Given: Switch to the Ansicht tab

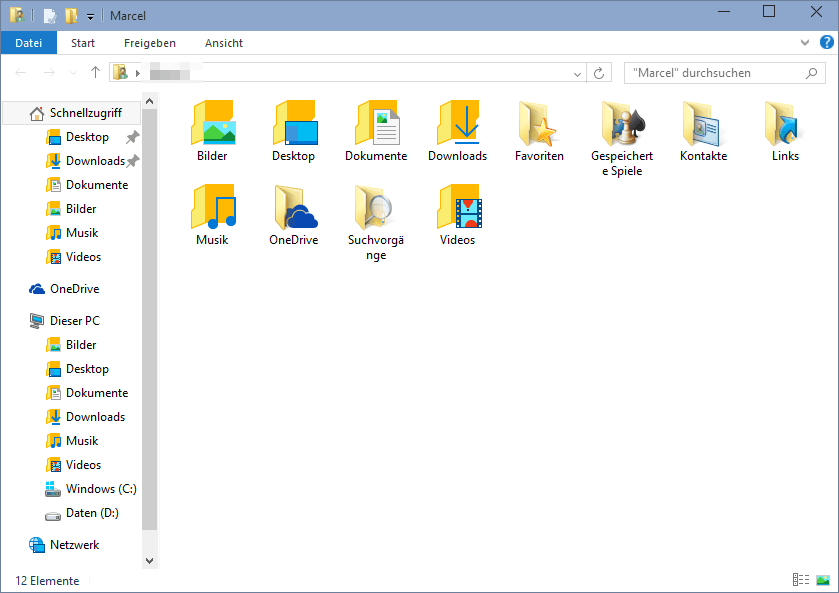Looking at the screenshot, I should click(x=223, y=43).
